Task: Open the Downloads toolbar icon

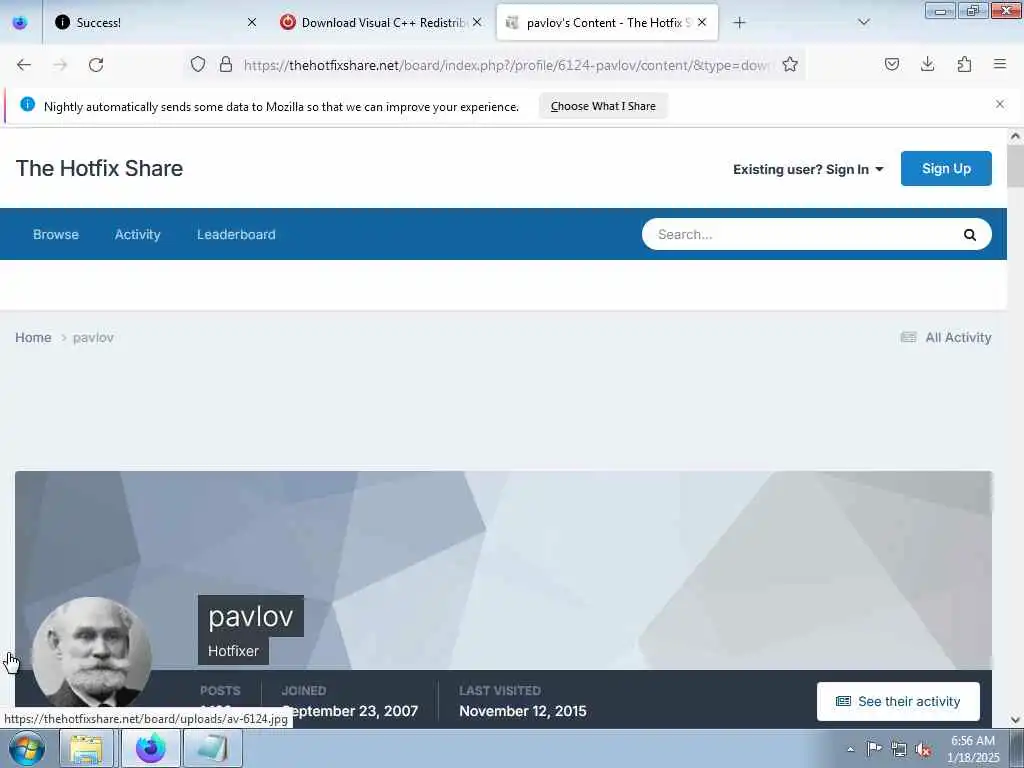Action: (x=927, y=64)
